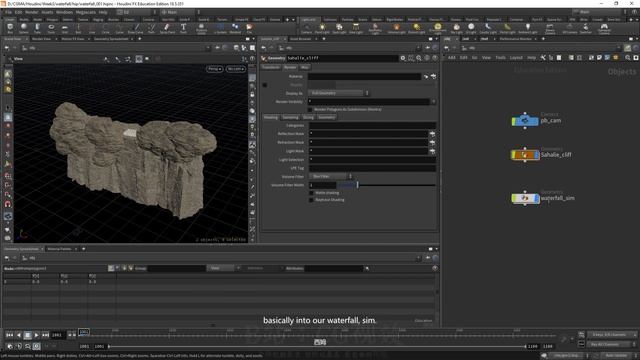Click the Reflection Mask selector icon
The width and height of the screenshot is (640, 360).
tap(432, 133)
